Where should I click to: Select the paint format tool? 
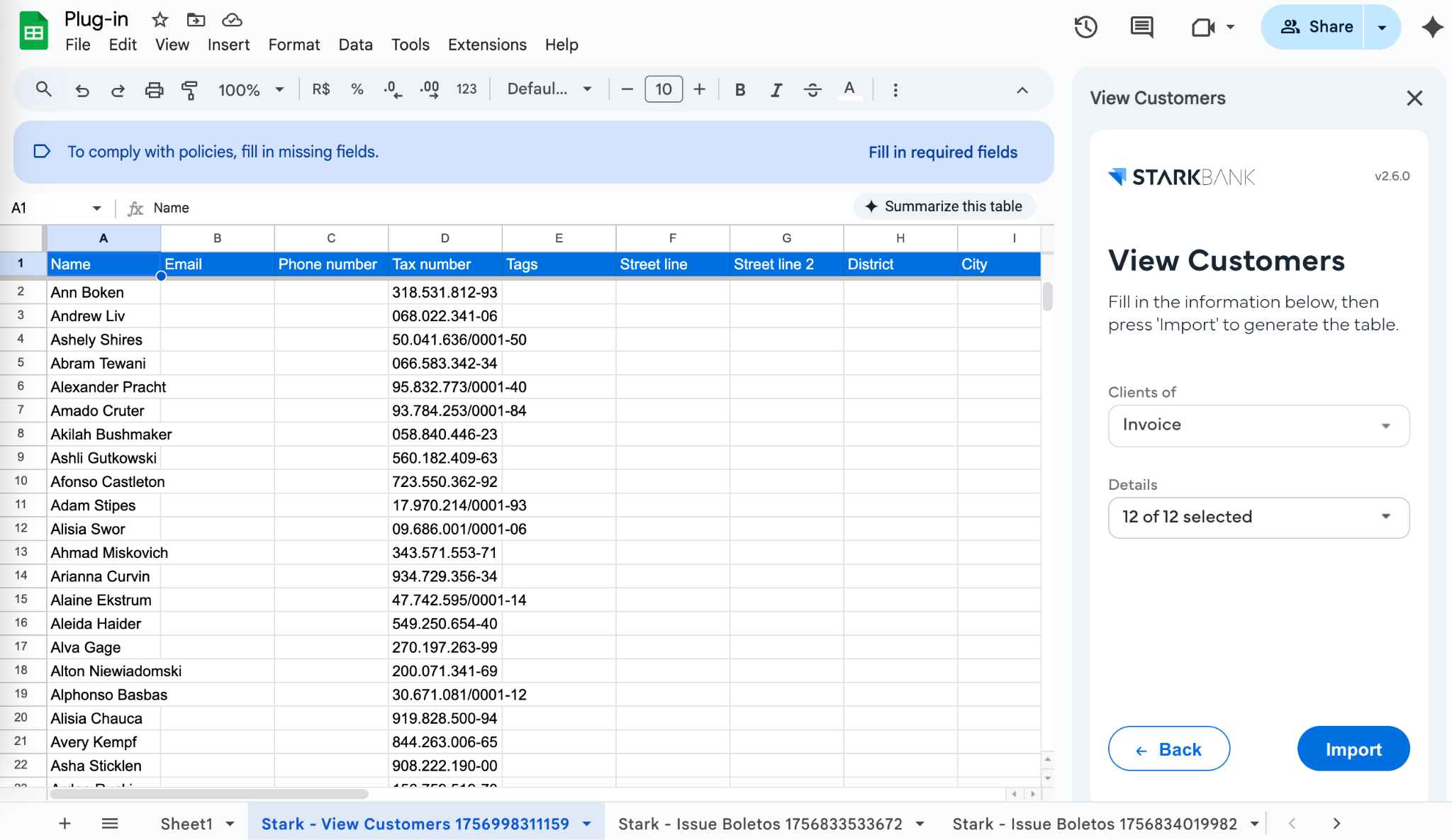(x=189, y=90)
